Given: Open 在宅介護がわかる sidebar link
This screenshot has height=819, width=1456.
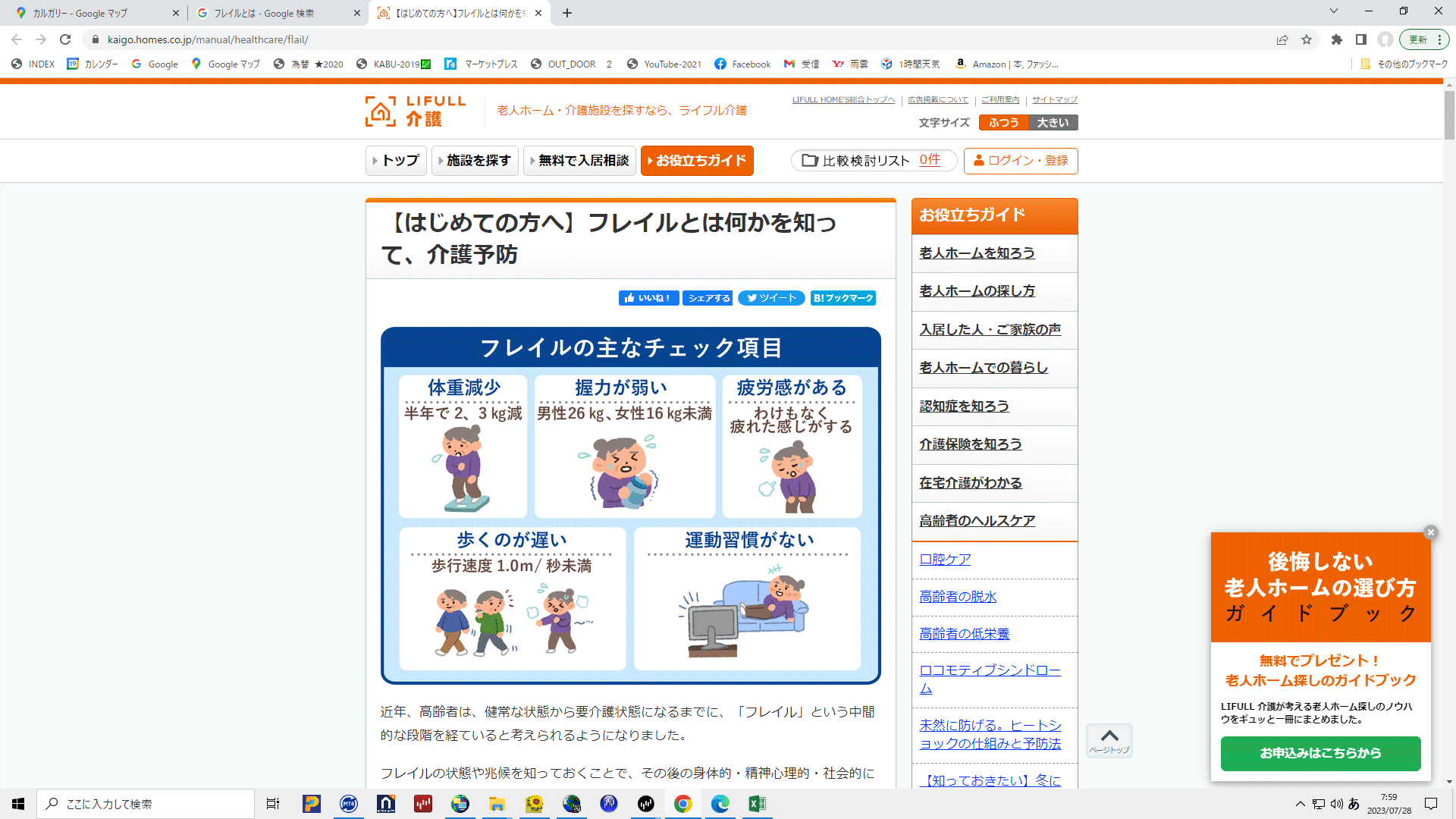Looking at the screenshot, I should tap(971, 483).
